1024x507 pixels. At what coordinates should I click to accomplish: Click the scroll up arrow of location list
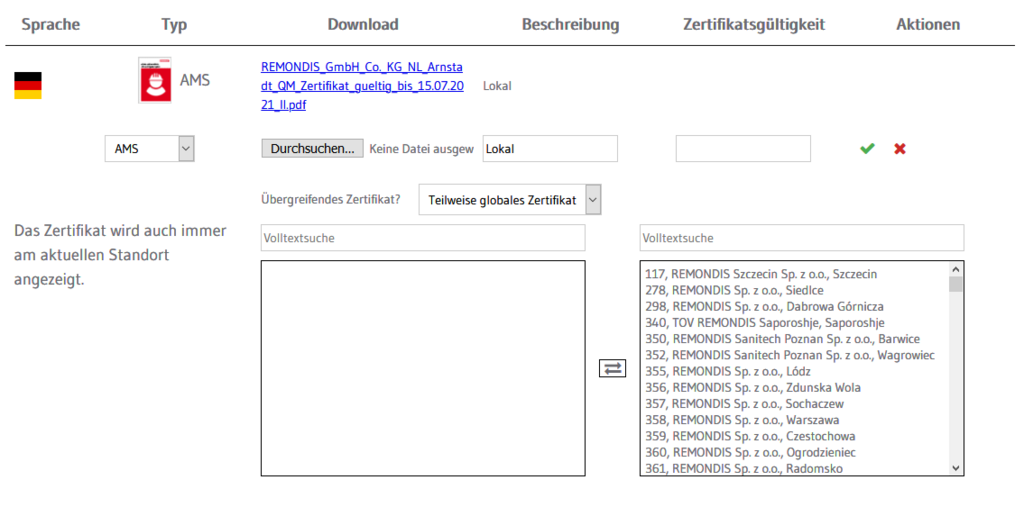(956, 269)
